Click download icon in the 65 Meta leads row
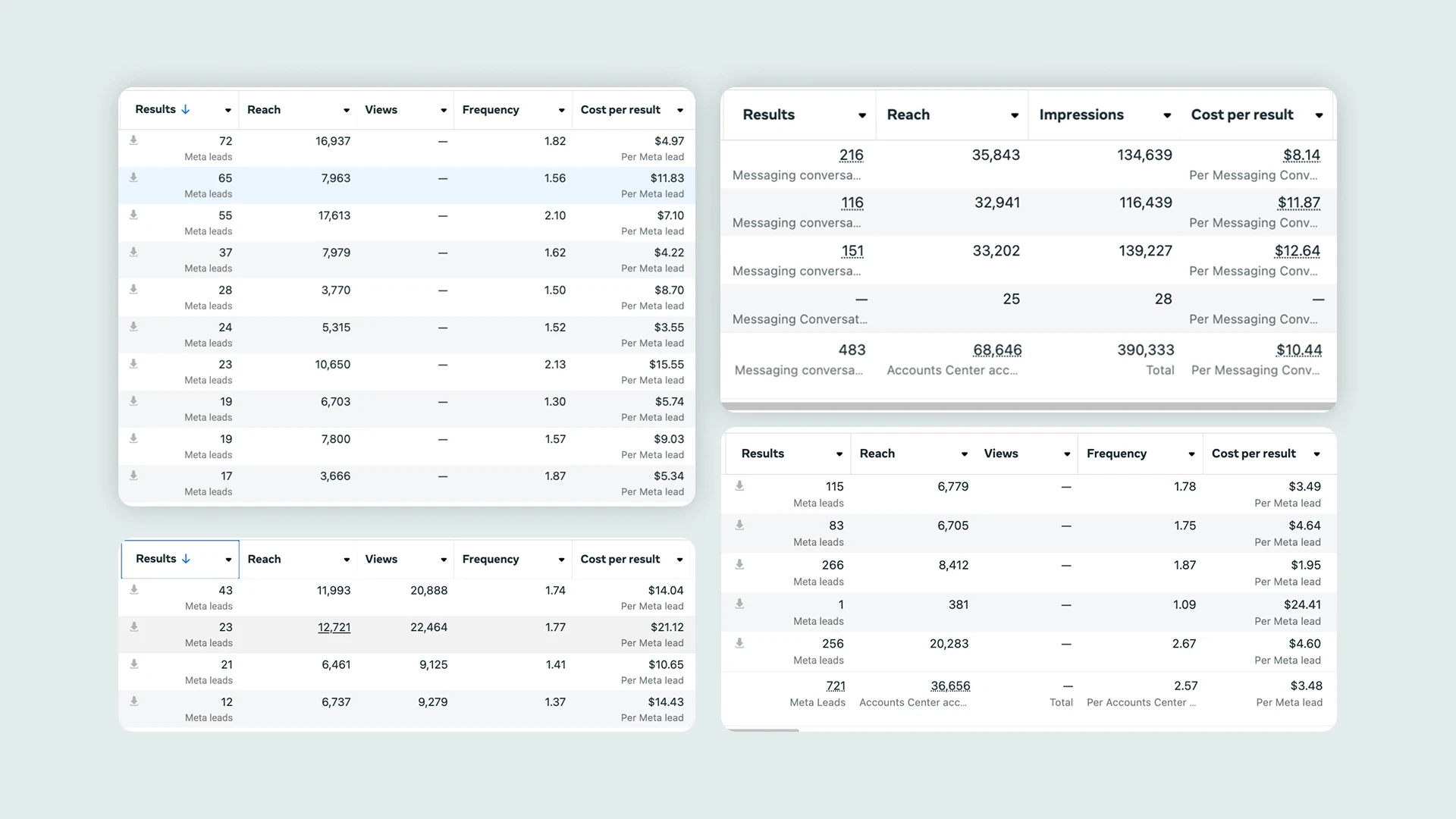 click(133, 177)
